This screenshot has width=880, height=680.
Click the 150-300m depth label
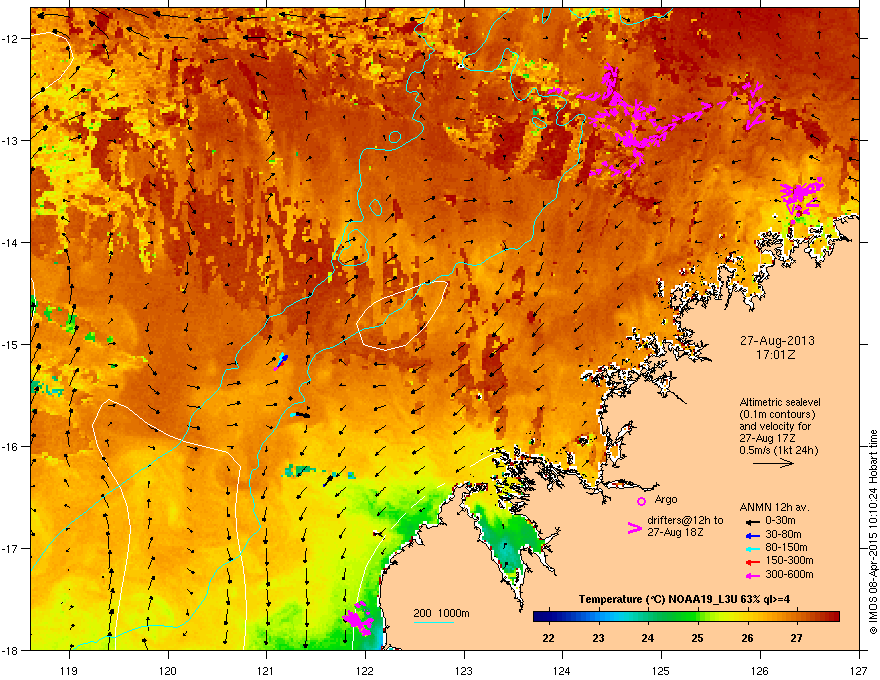(x=789, y=560)
